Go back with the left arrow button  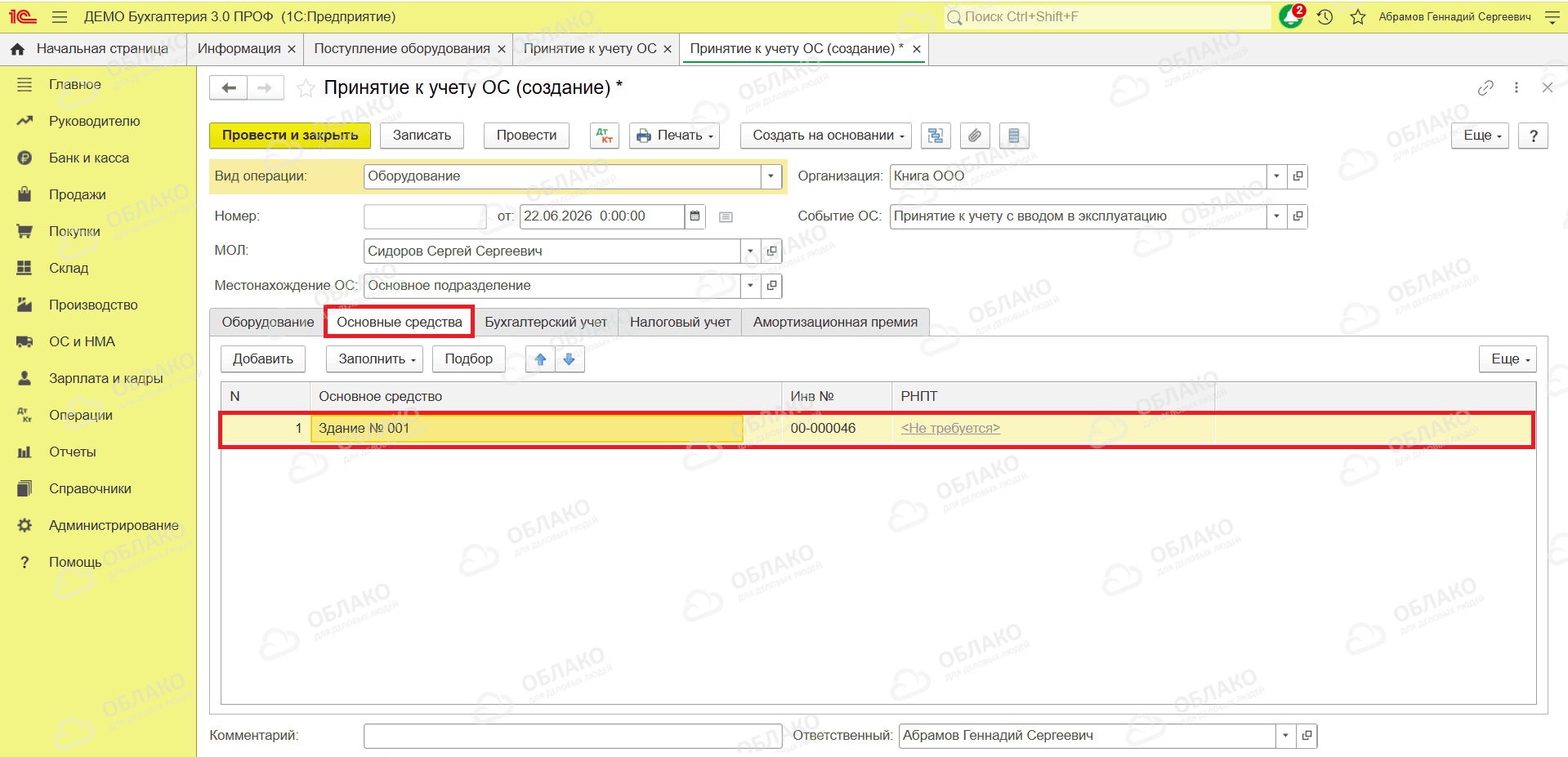click(229, 87)
